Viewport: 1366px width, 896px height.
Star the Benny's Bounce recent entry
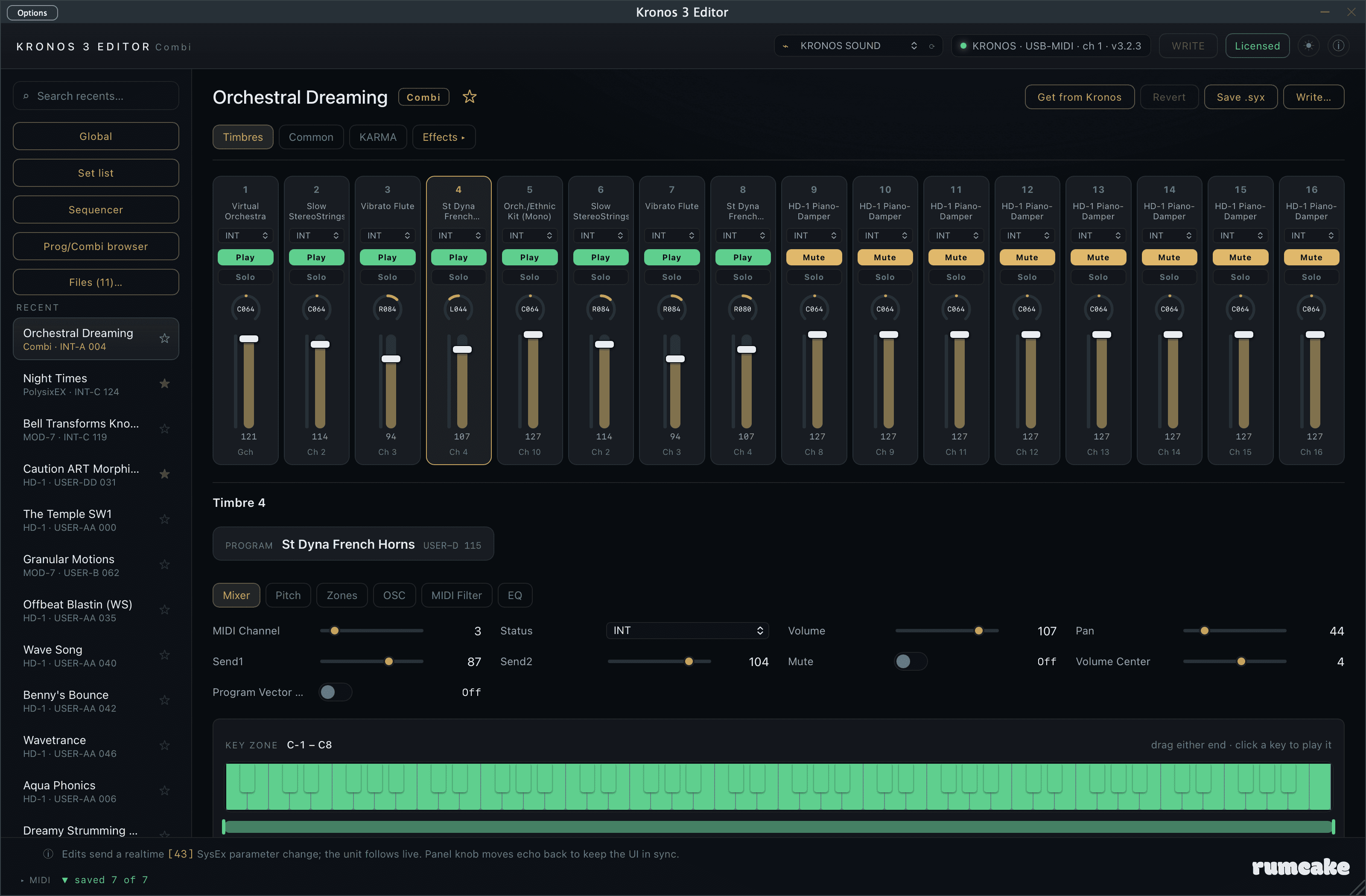click(165, 701)
